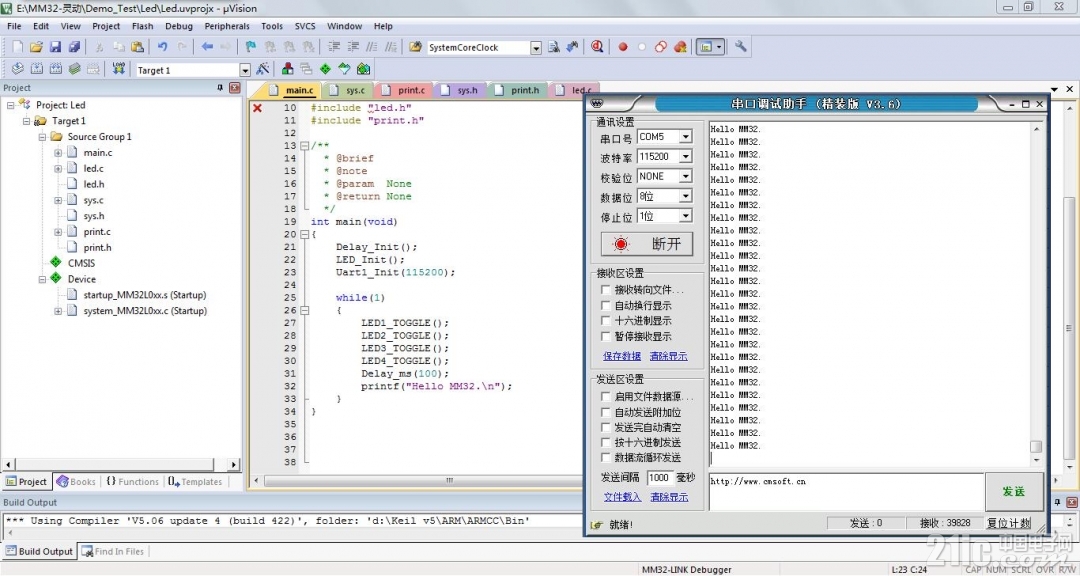1080x576 pixels.
Task: Open Manage Project Items icon
Action: [288, 69]
